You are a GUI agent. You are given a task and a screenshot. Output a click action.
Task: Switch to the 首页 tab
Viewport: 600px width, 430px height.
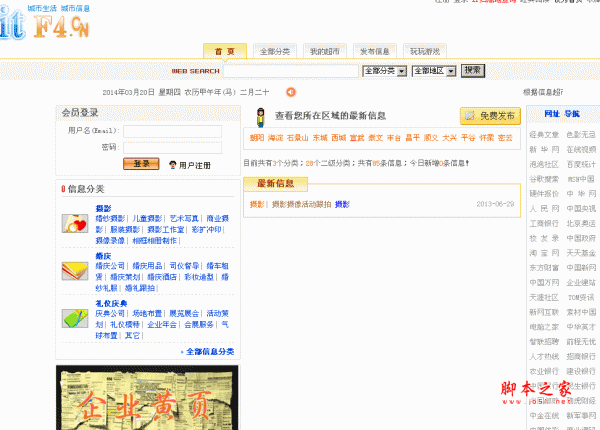point(225,51)
